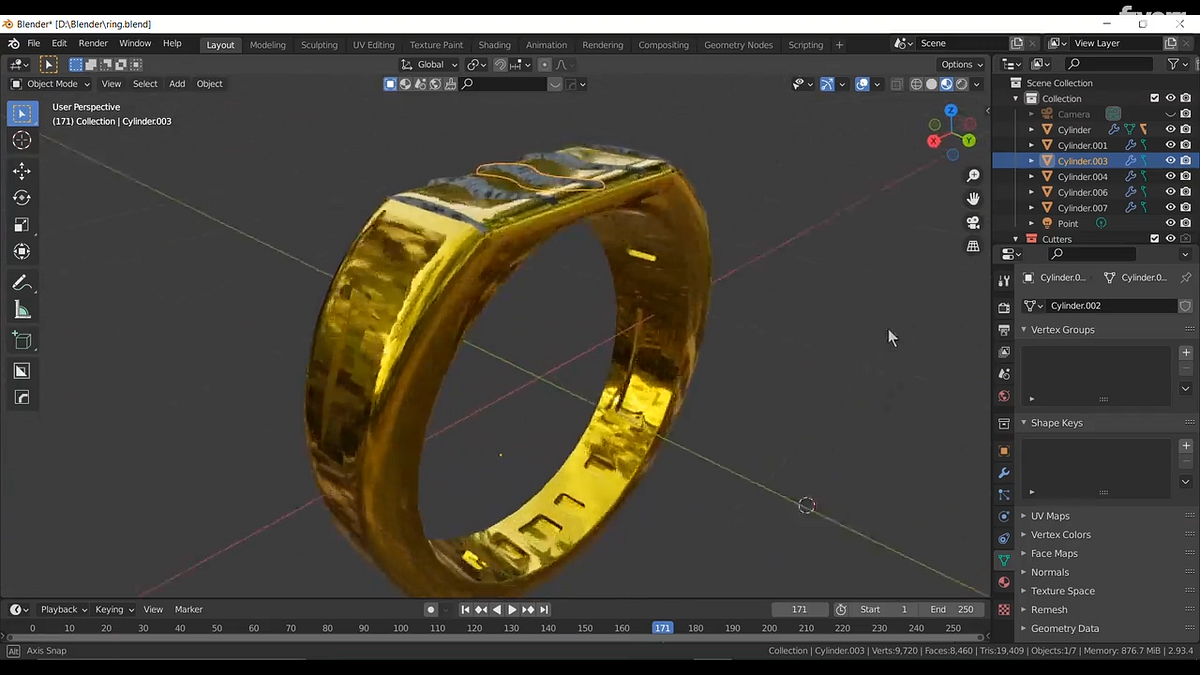
Task: Open the Object menu in the header
Action: point(209,84)
